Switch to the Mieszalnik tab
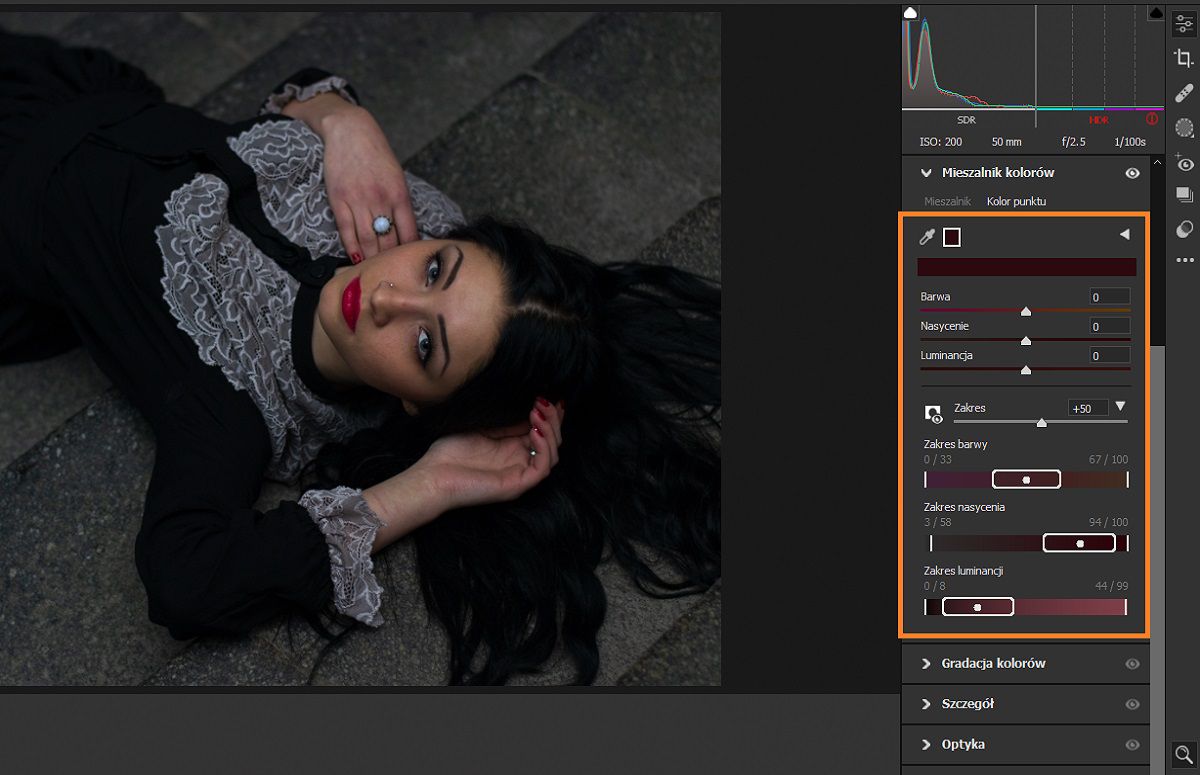1200x775 pixels. tap(947, 201)
